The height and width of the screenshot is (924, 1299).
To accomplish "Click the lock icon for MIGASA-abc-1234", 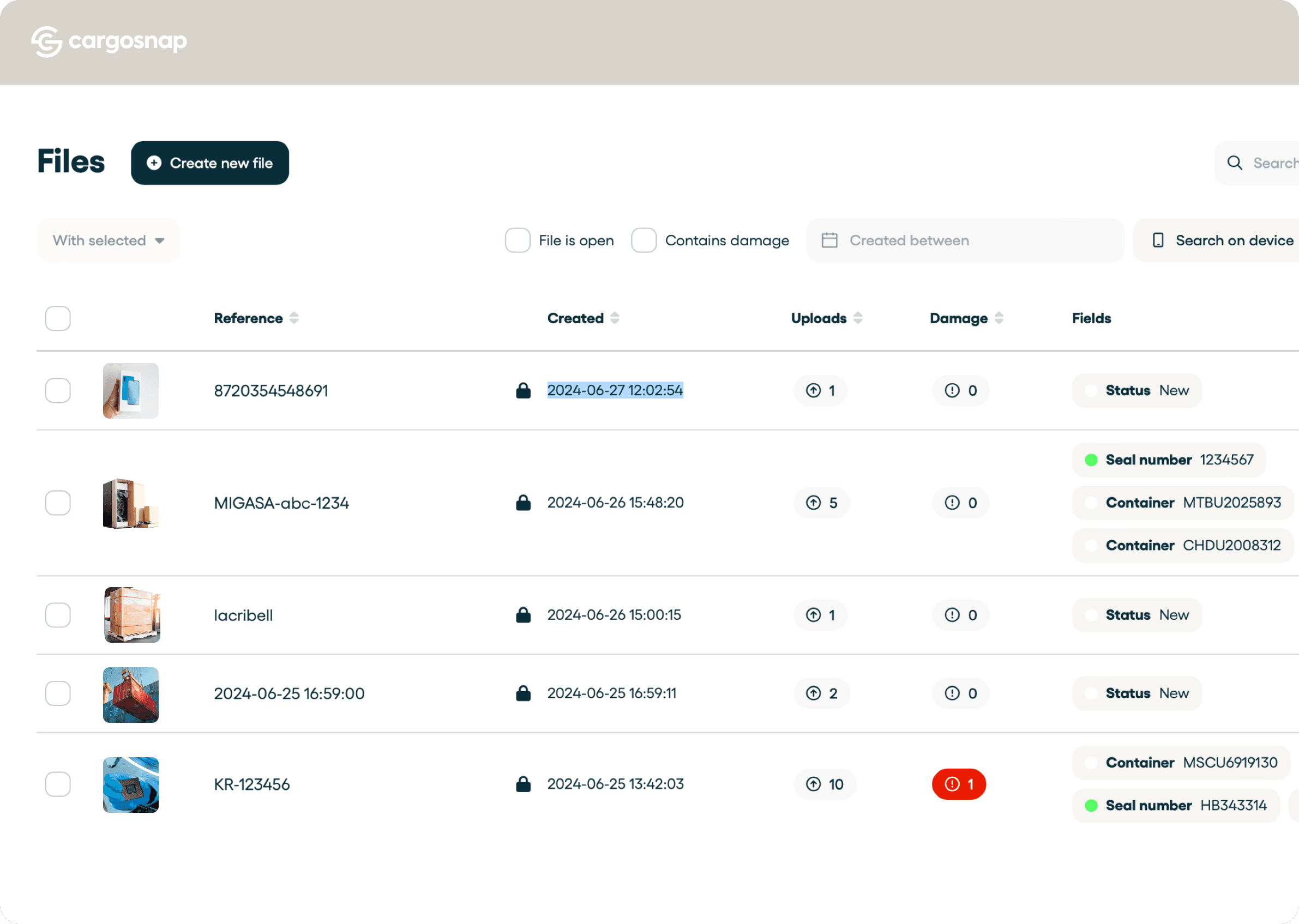I will tap(523, 503).
